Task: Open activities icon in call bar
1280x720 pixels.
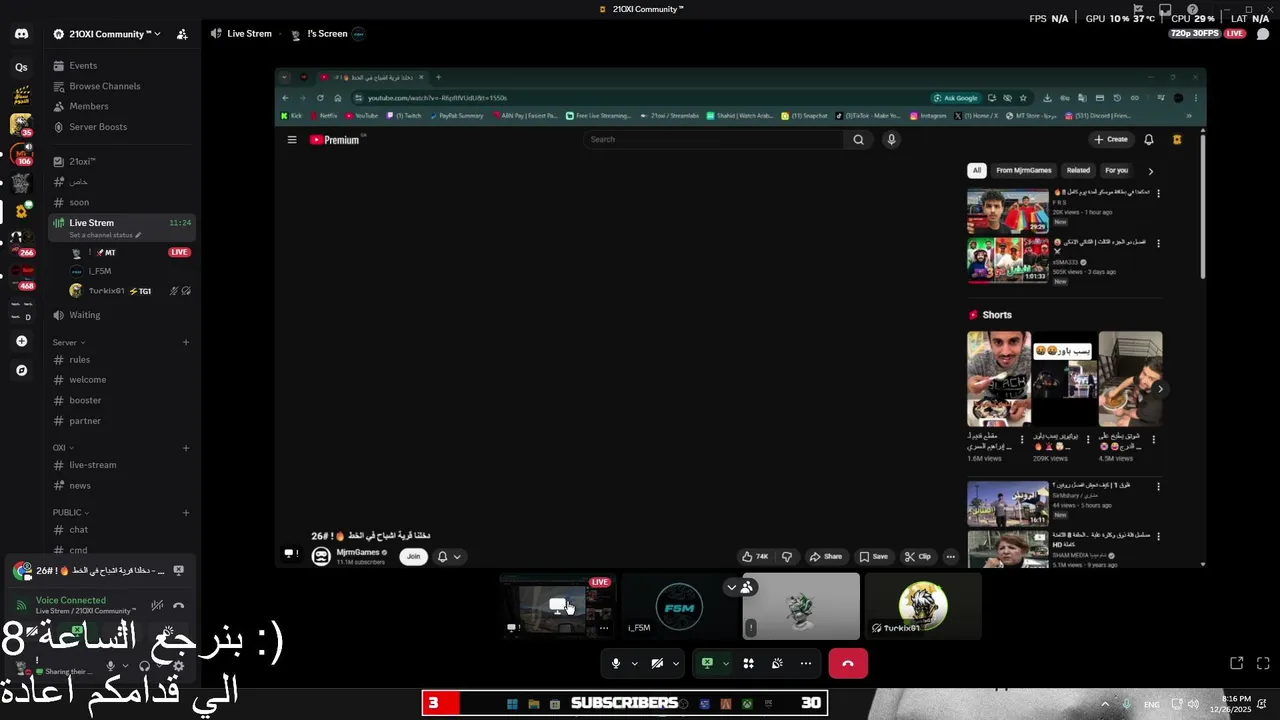Action: tap(748, 663)
